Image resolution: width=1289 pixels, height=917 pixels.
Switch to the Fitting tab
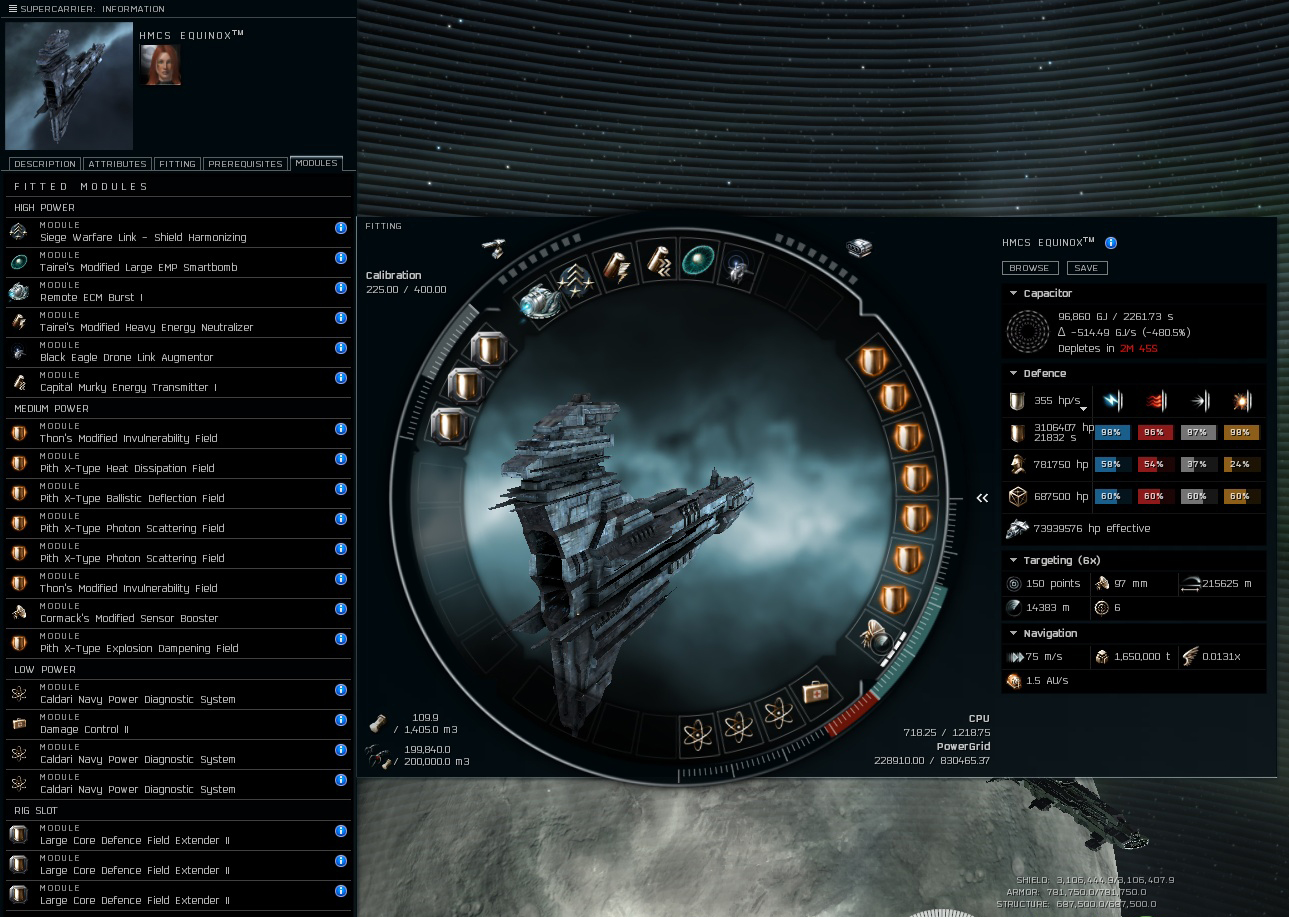tap(177, 164)
